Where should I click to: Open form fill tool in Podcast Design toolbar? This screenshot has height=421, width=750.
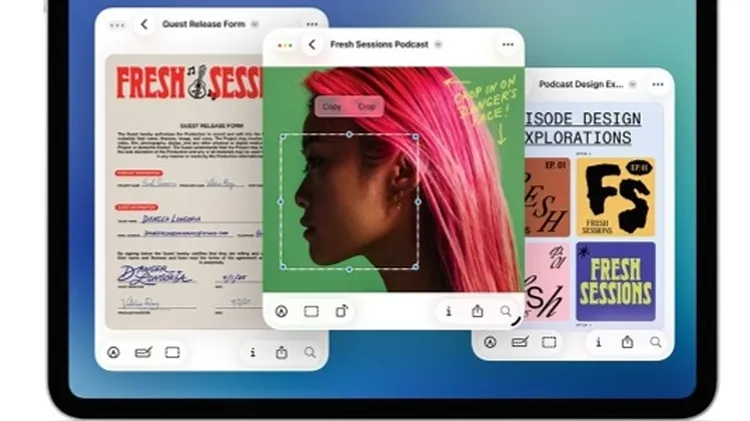pyautogui.click(x=520, y=342)
